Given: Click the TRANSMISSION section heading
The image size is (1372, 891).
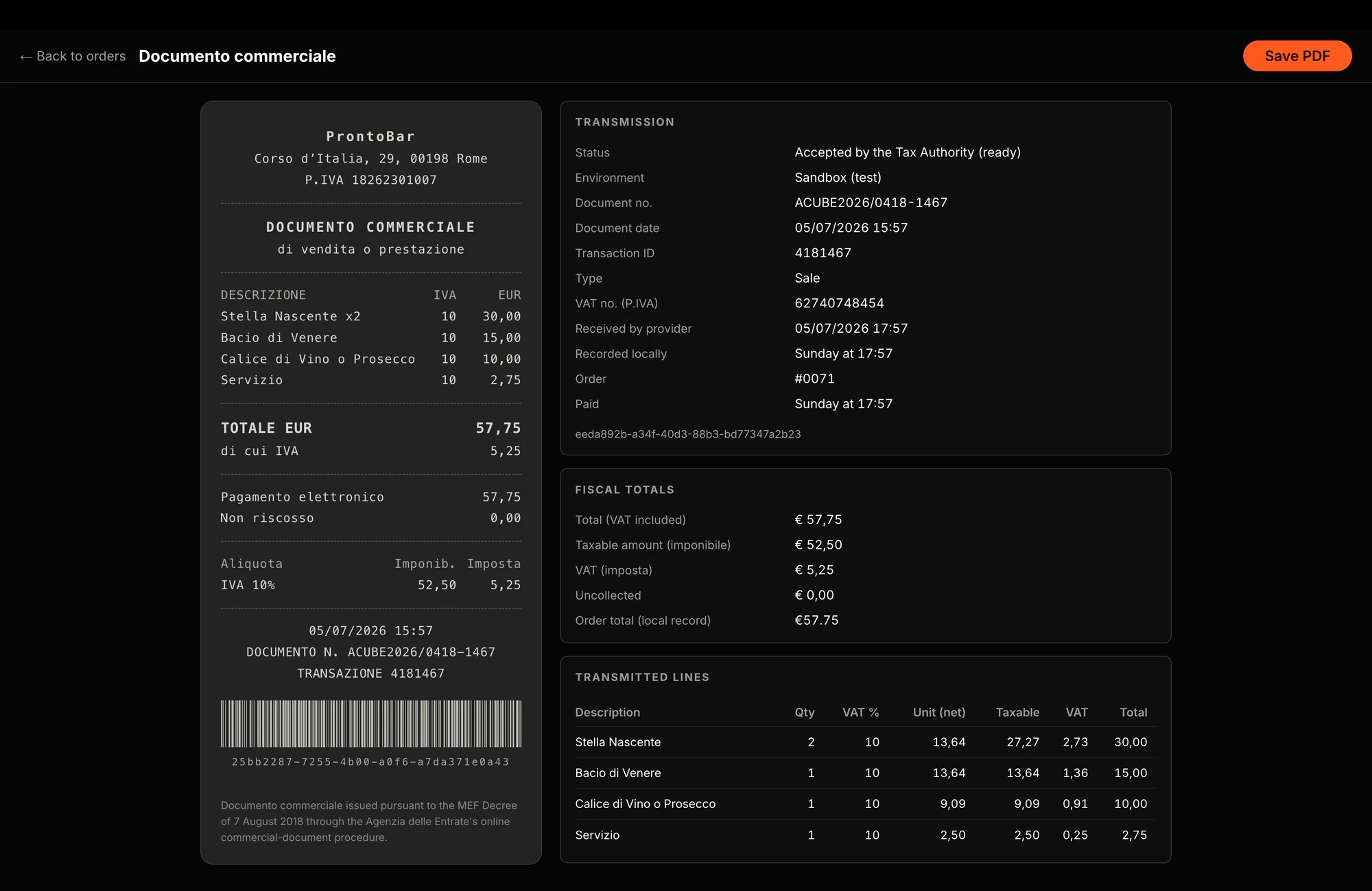Looking at the screenshot, I should tap(624, 122).
